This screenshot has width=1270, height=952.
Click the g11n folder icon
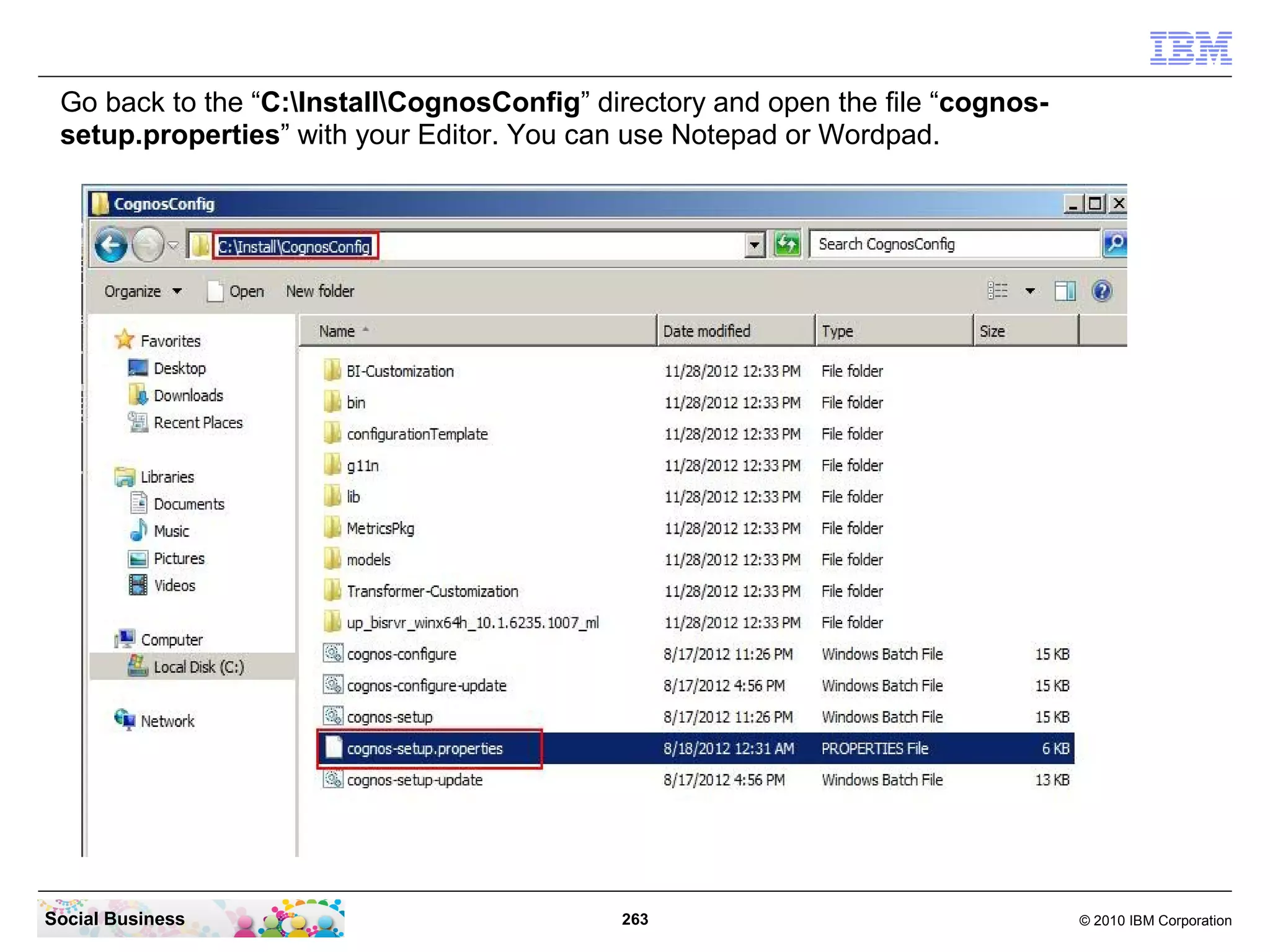[x=332, y=464]
